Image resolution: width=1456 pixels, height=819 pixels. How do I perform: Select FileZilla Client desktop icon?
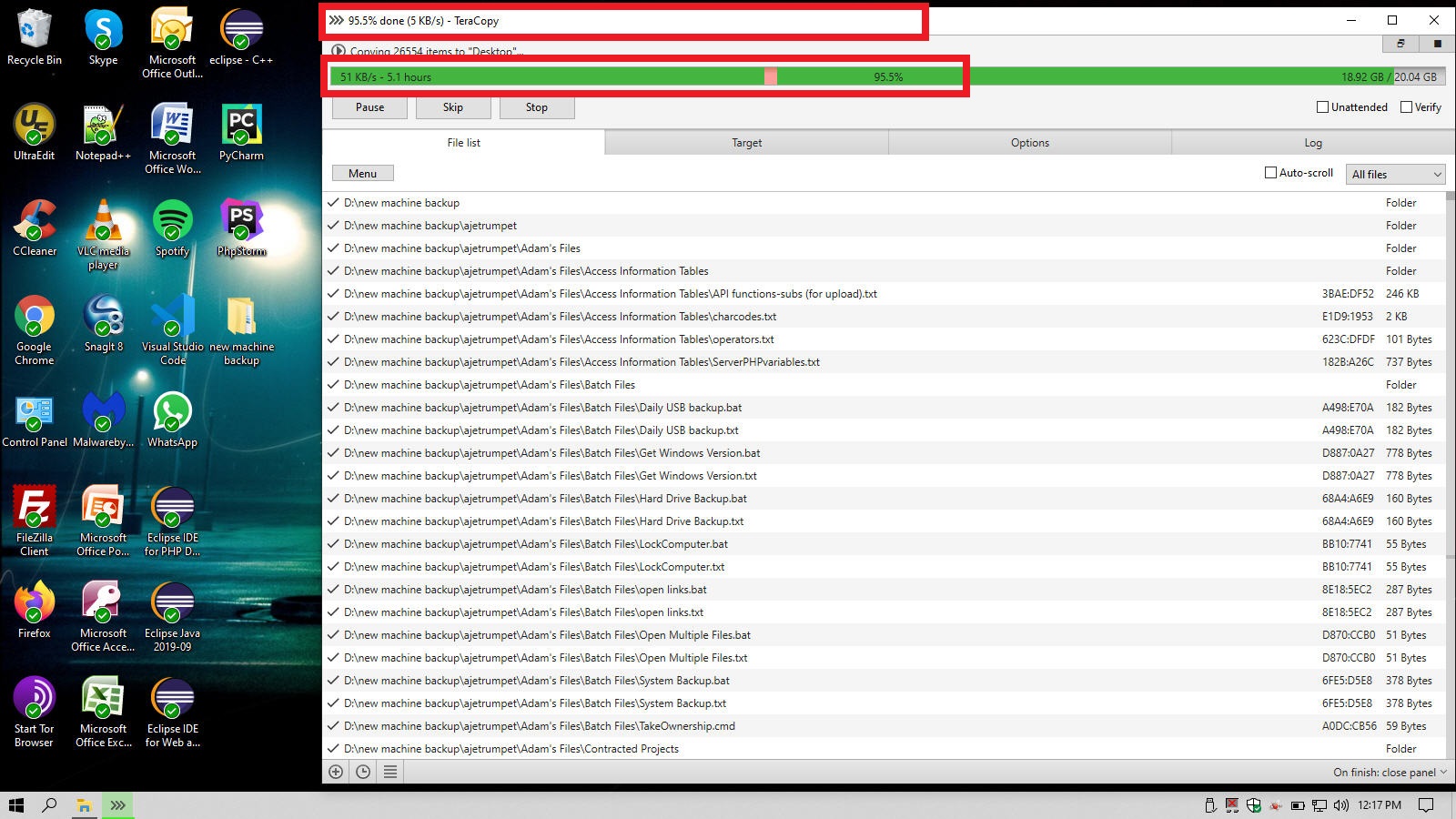pos(35,521)
